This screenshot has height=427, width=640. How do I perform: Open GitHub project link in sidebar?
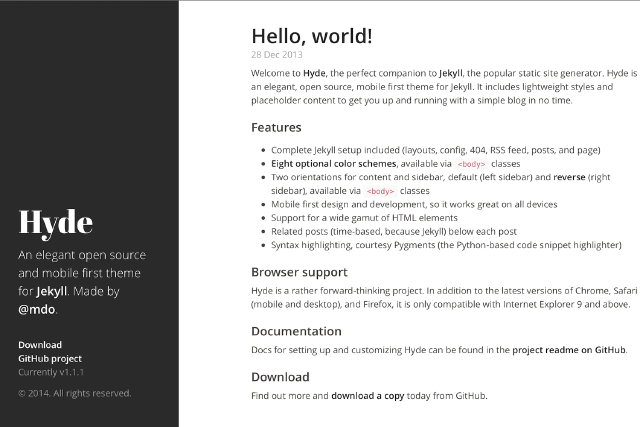point(50,358)
